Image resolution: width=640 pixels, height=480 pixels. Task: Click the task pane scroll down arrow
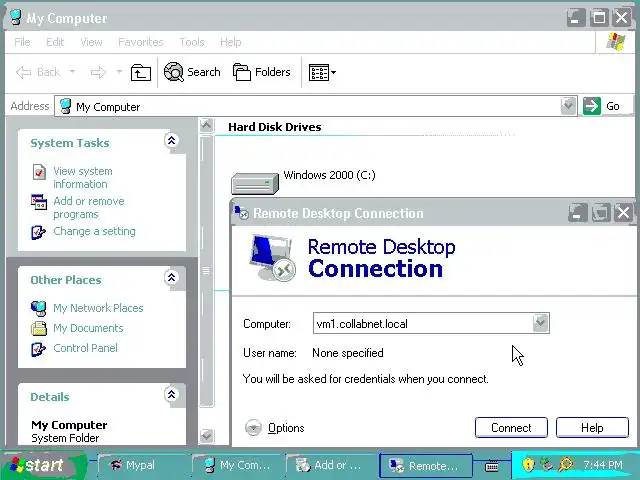pyautogui.click(x=207, y=436)
